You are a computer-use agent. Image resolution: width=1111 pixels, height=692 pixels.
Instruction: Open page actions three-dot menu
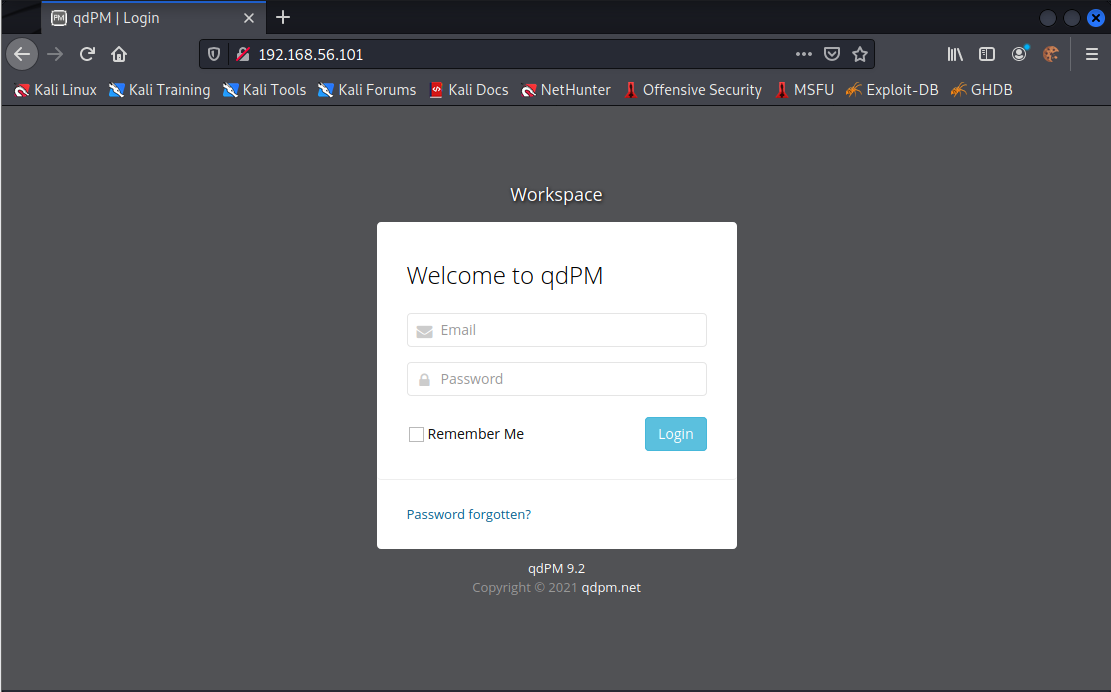803,54
